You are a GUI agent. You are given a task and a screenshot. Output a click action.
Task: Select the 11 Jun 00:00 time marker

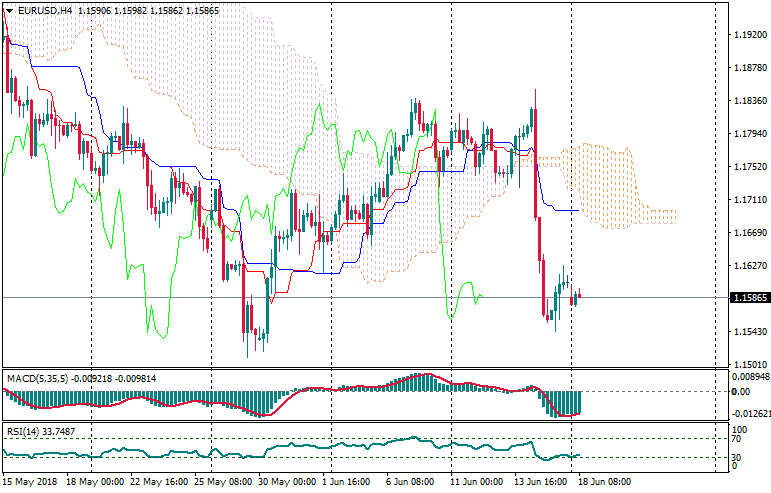[x=476, y=482]
